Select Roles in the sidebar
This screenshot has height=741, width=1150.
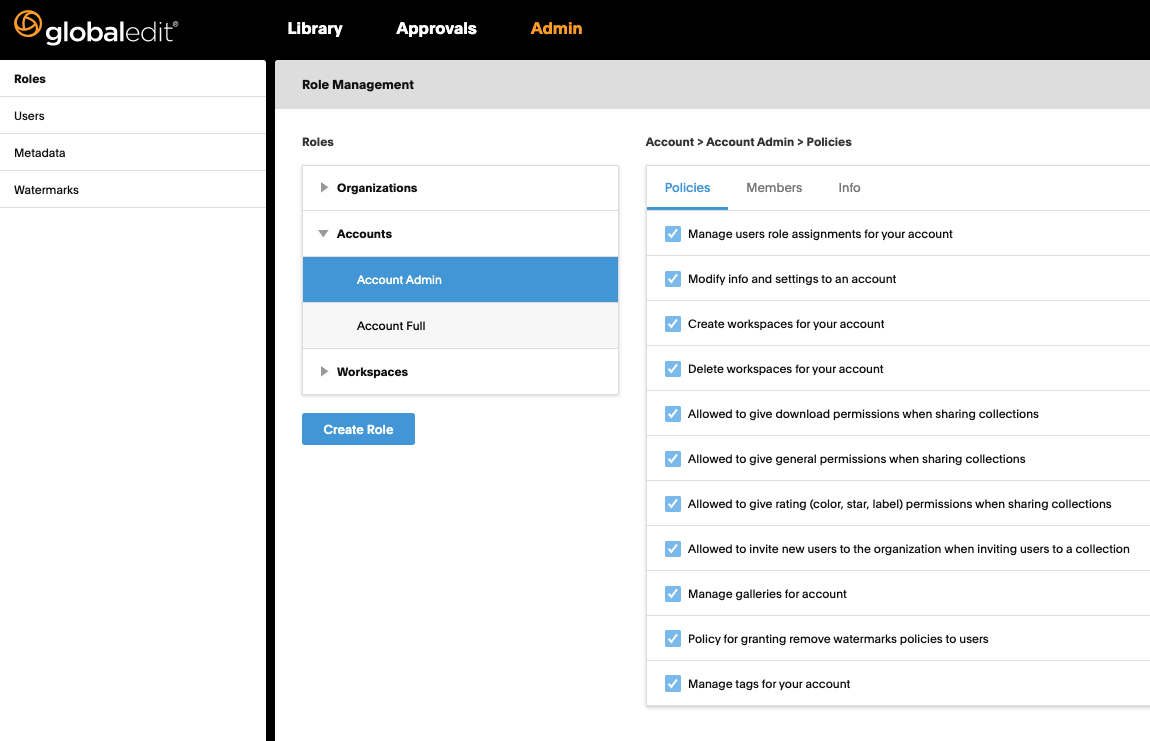click(x=133, y=79)
